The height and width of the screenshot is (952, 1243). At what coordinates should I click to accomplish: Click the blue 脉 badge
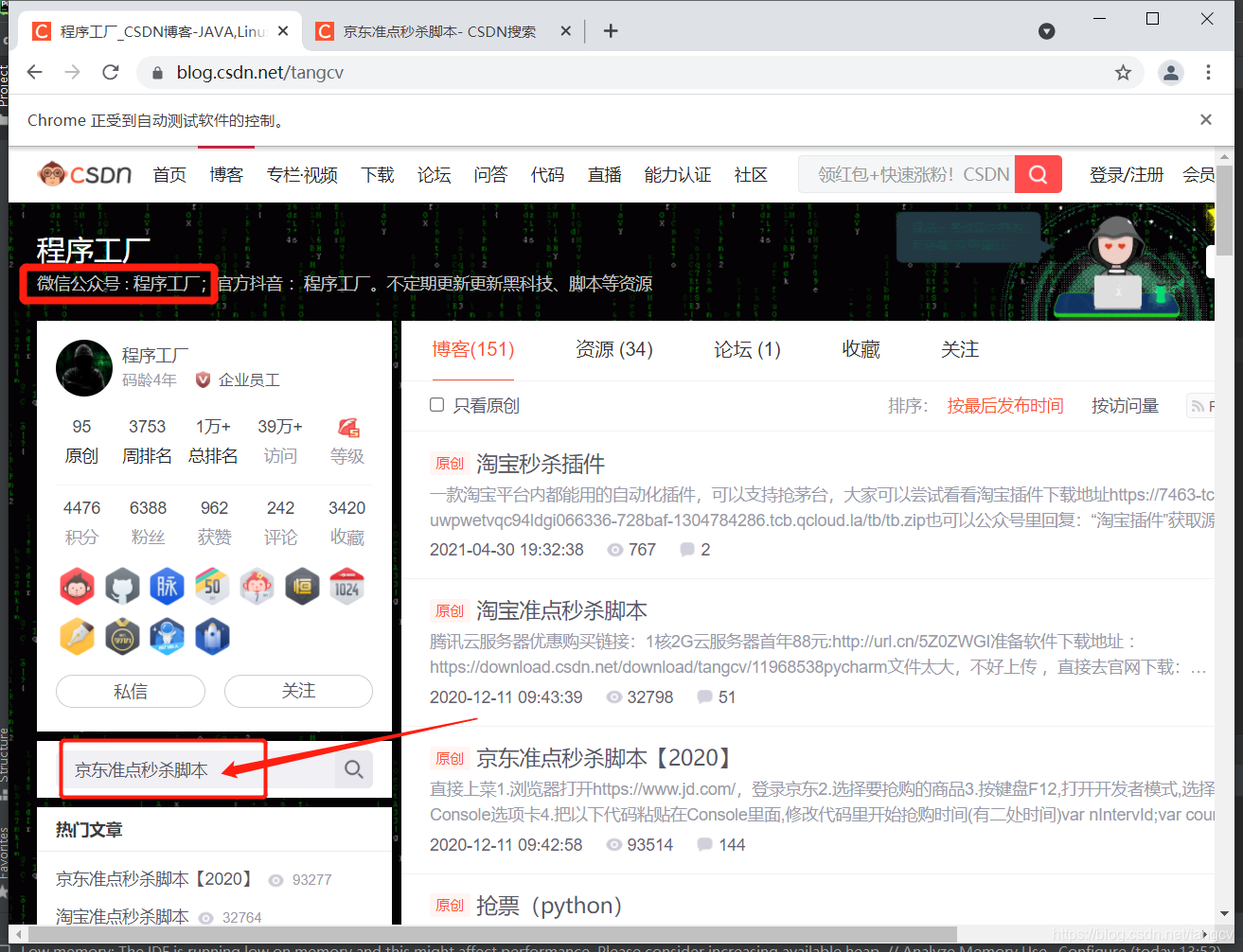(x=168, y=588)
